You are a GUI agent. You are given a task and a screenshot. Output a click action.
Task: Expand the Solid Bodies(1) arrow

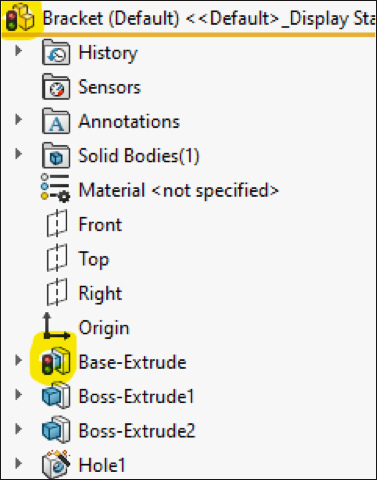pos(19,154)
